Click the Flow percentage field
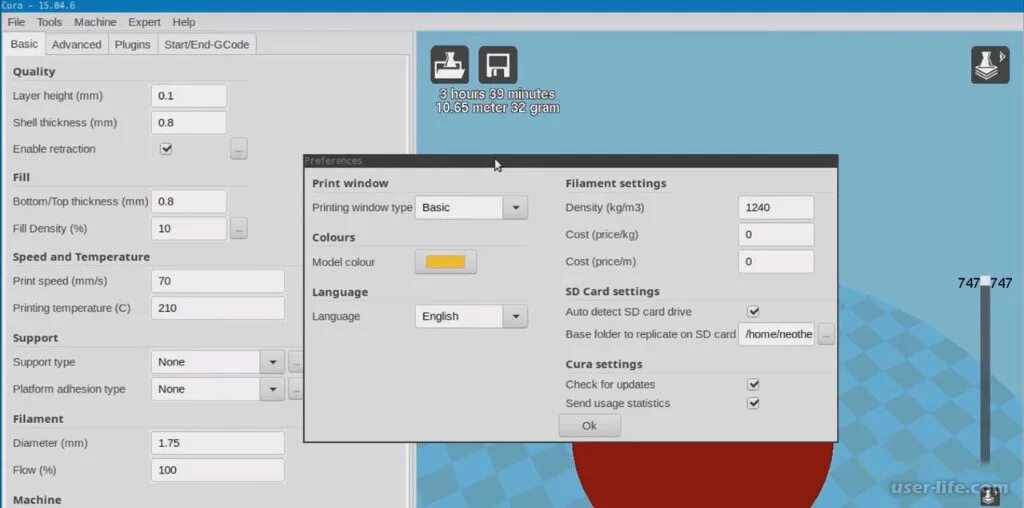 (217, 470)
